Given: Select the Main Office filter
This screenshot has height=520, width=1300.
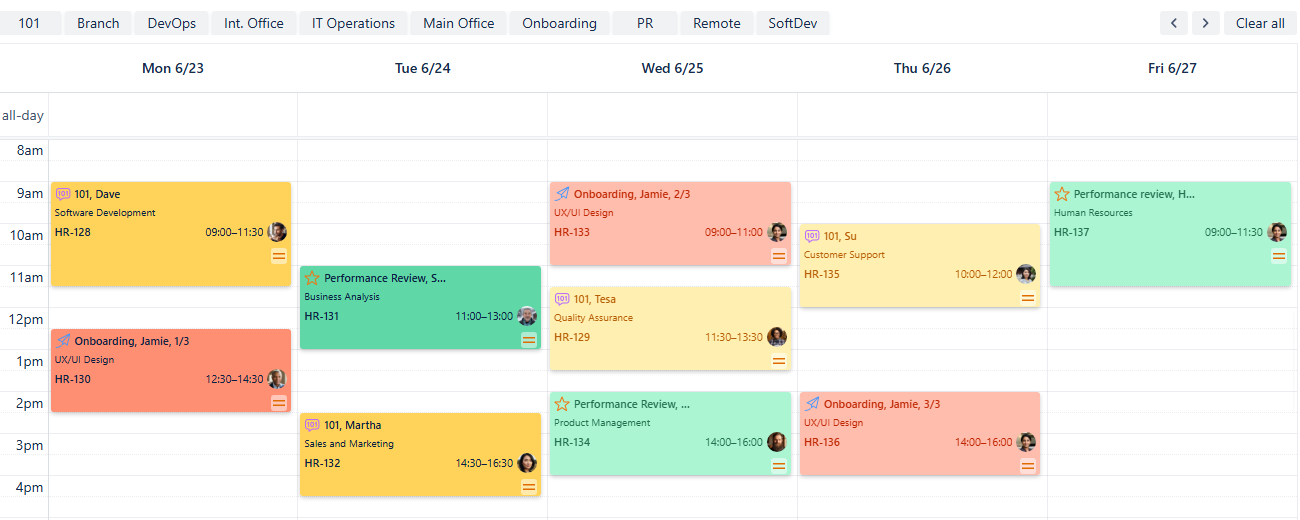Looking at the screenshot, I should tap(458, 23).
